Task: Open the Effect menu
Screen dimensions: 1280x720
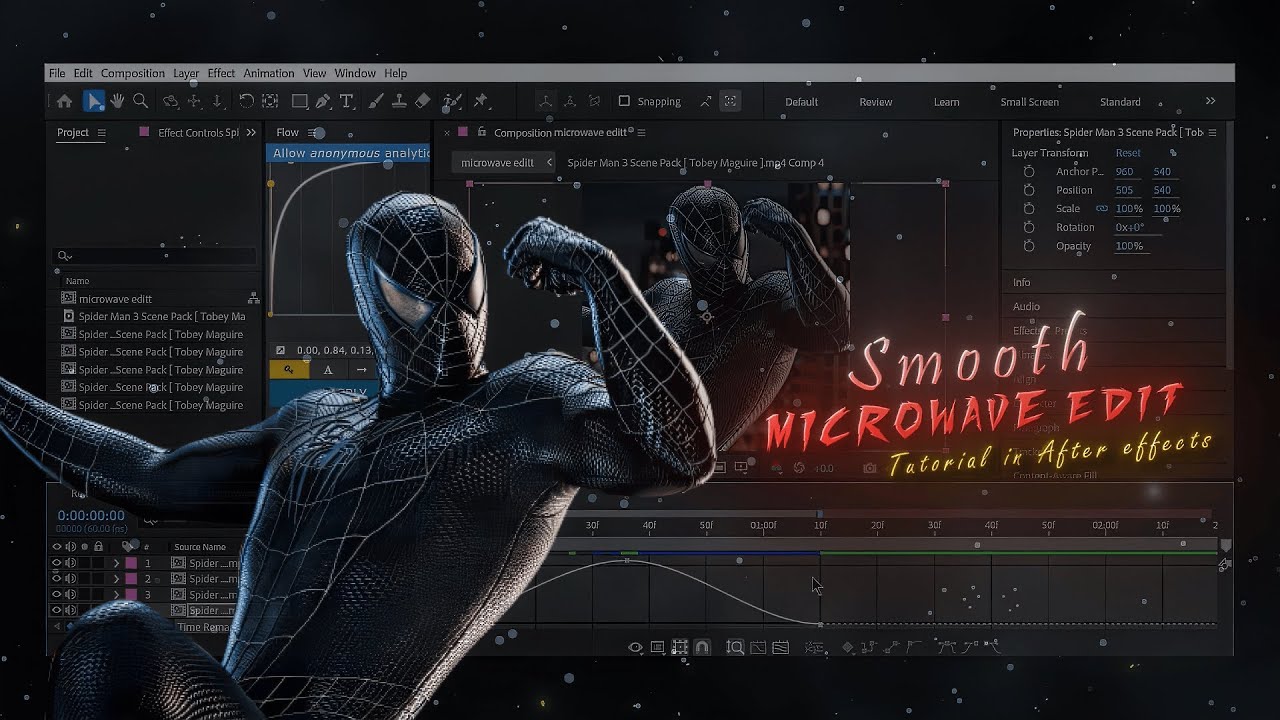Action: 221,73
